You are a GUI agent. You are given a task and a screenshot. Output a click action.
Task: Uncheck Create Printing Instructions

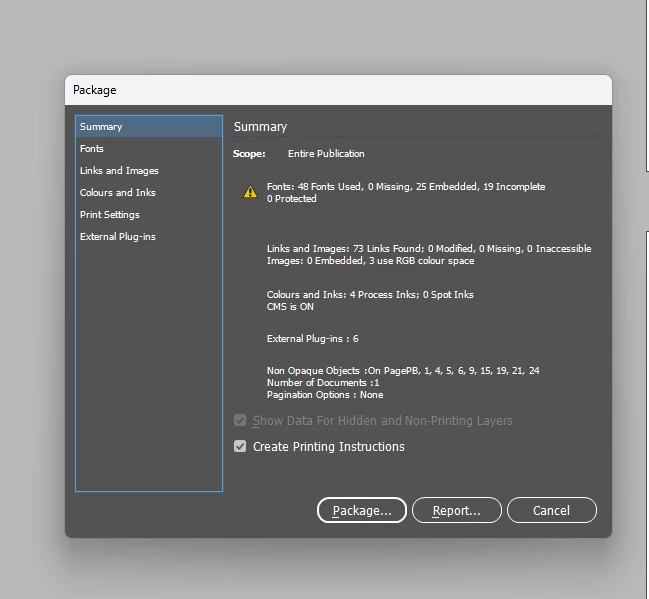[240, 446]
